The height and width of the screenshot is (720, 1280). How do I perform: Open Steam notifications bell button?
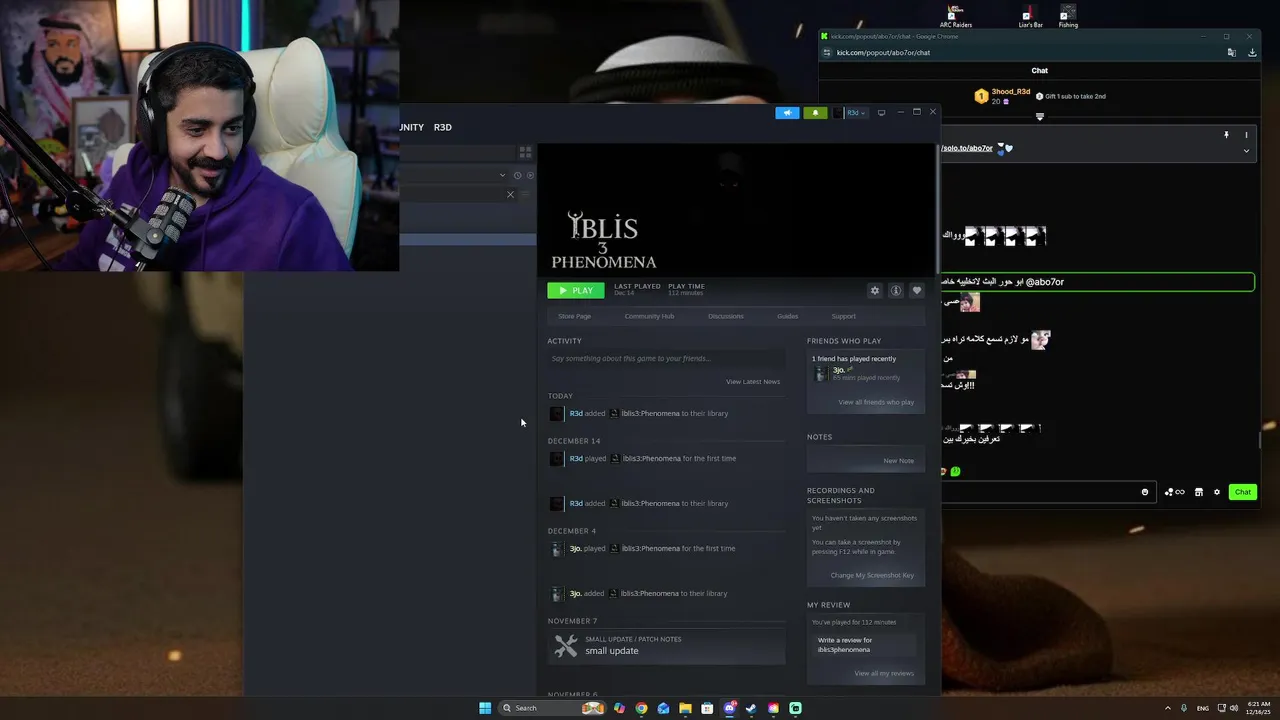[x=815, y=113]
